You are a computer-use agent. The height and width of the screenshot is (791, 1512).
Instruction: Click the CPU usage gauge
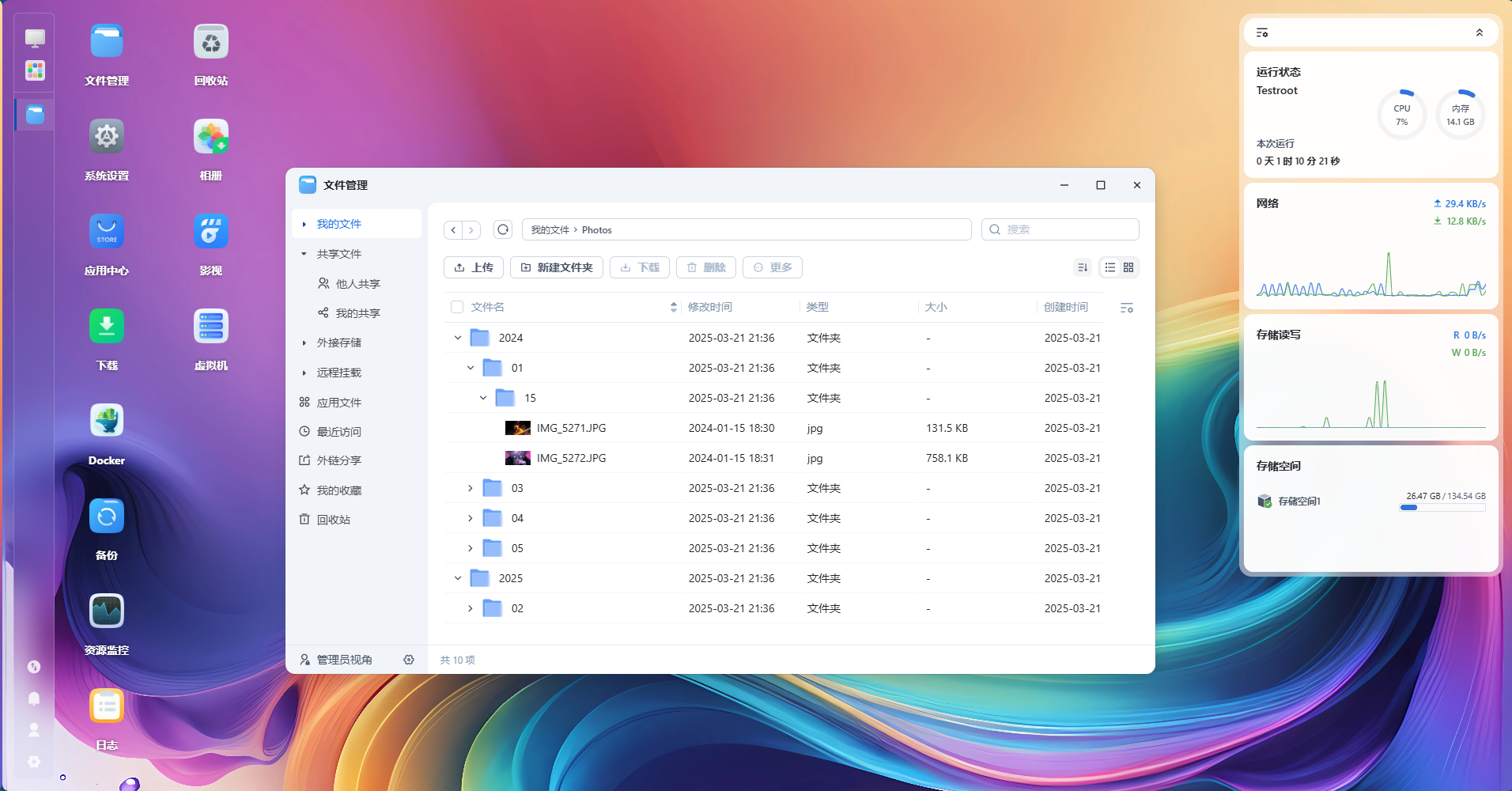pyautogui.click(x=1402, y=115)
